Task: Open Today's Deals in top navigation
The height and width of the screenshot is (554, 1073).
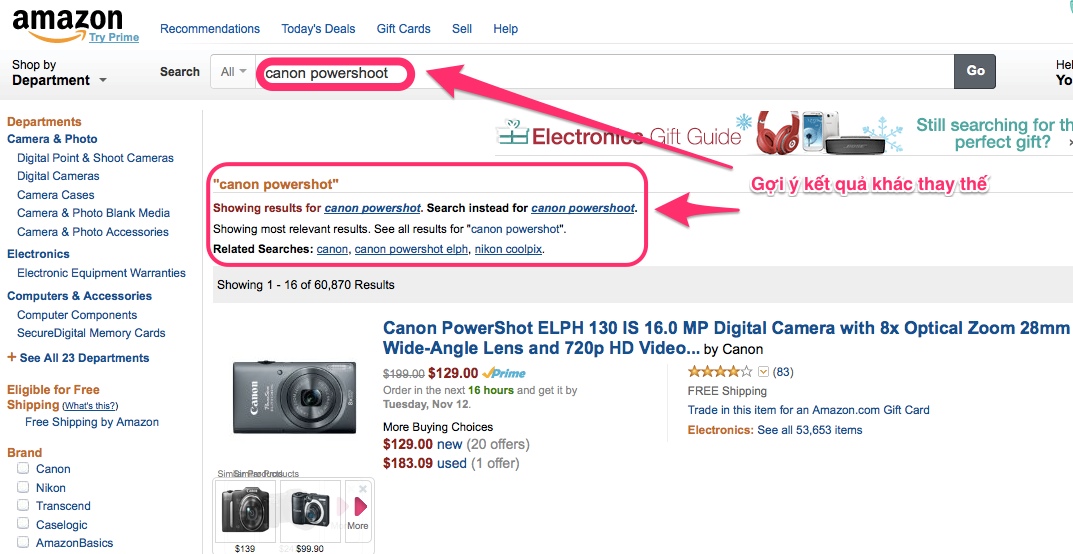Action: [318, 29]
